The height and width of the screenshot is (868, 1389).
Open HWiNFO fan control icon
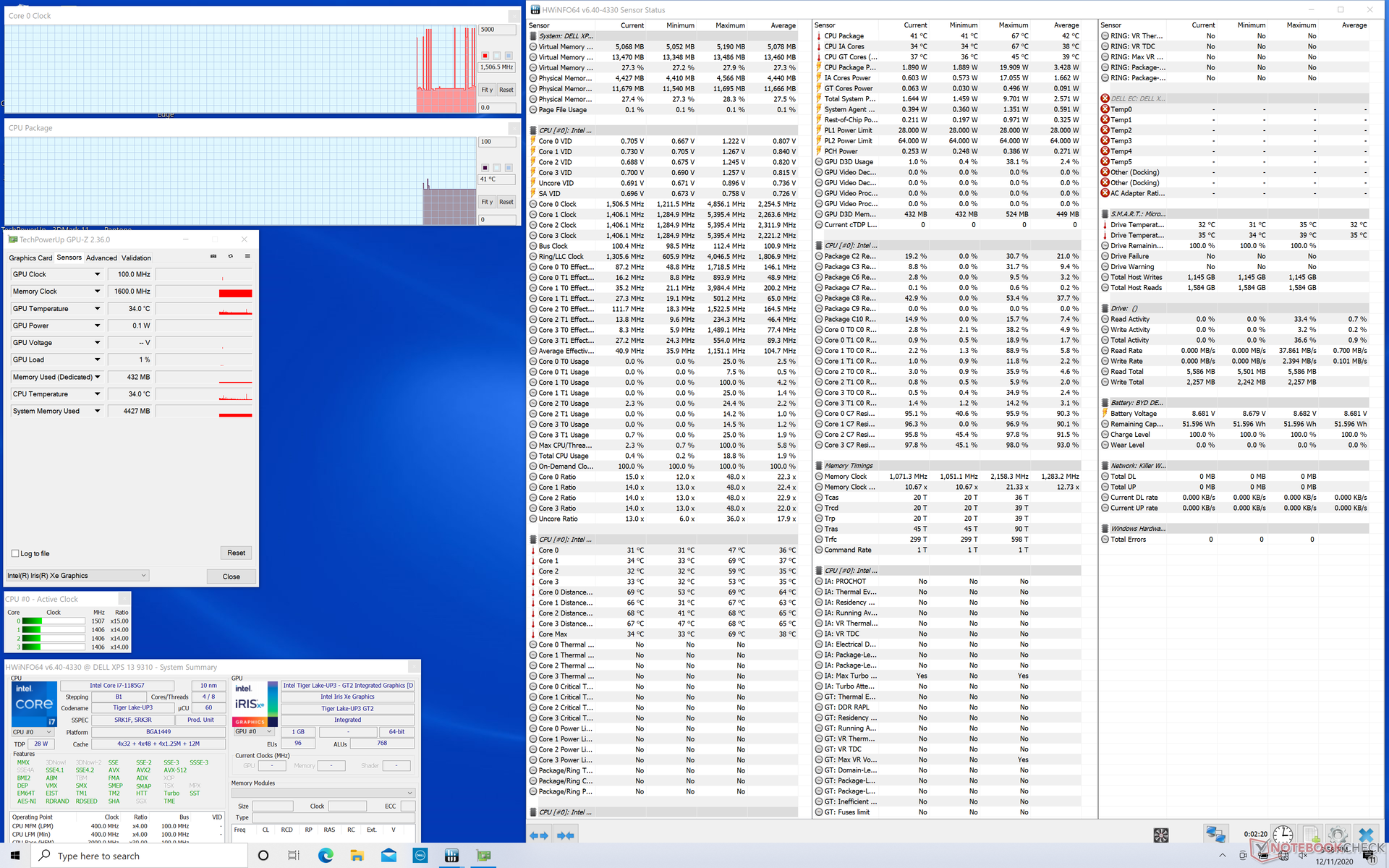(1161, 835)
